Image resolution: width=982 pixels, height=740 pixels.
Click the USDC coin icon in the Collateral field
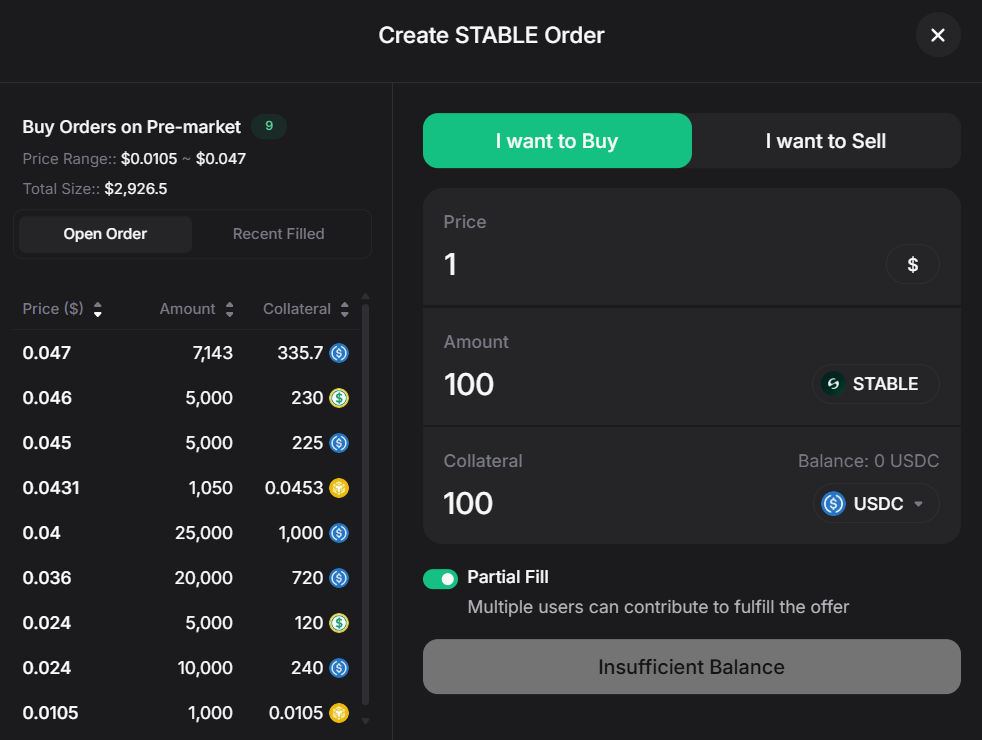(x=832, y=503)
